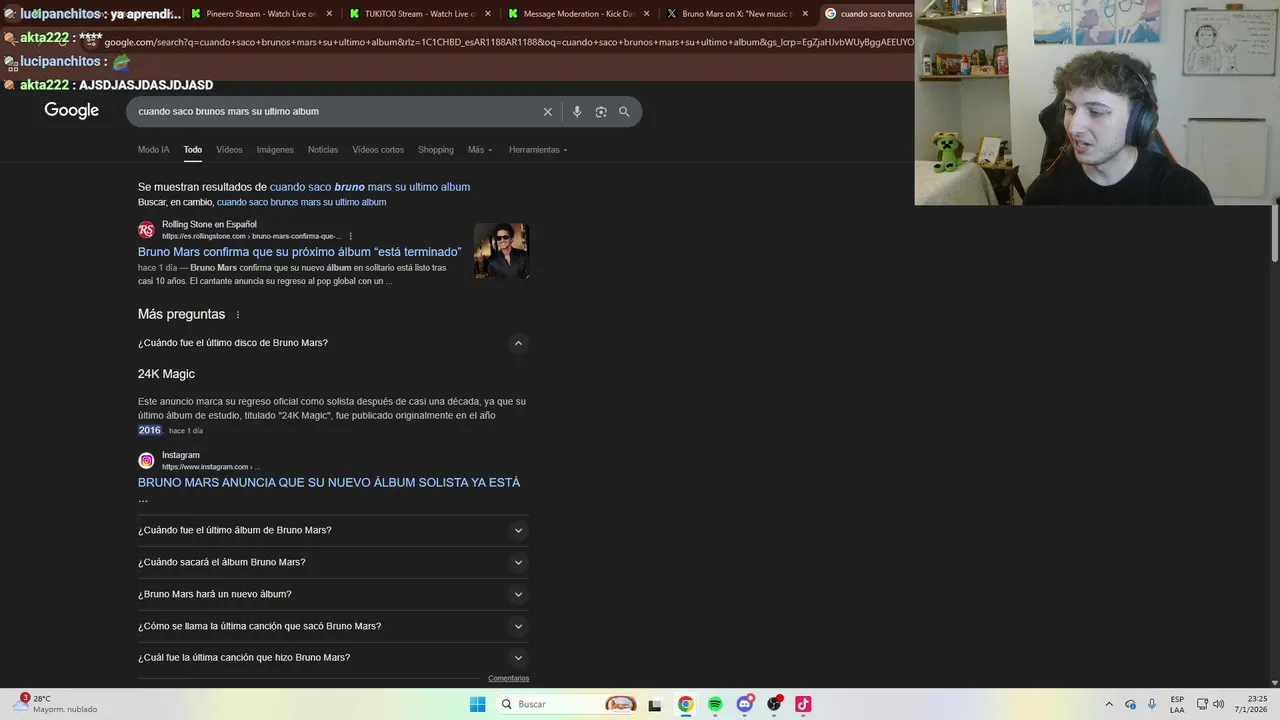
Task: Click the magnifier search submit icon
Action: 624,112
